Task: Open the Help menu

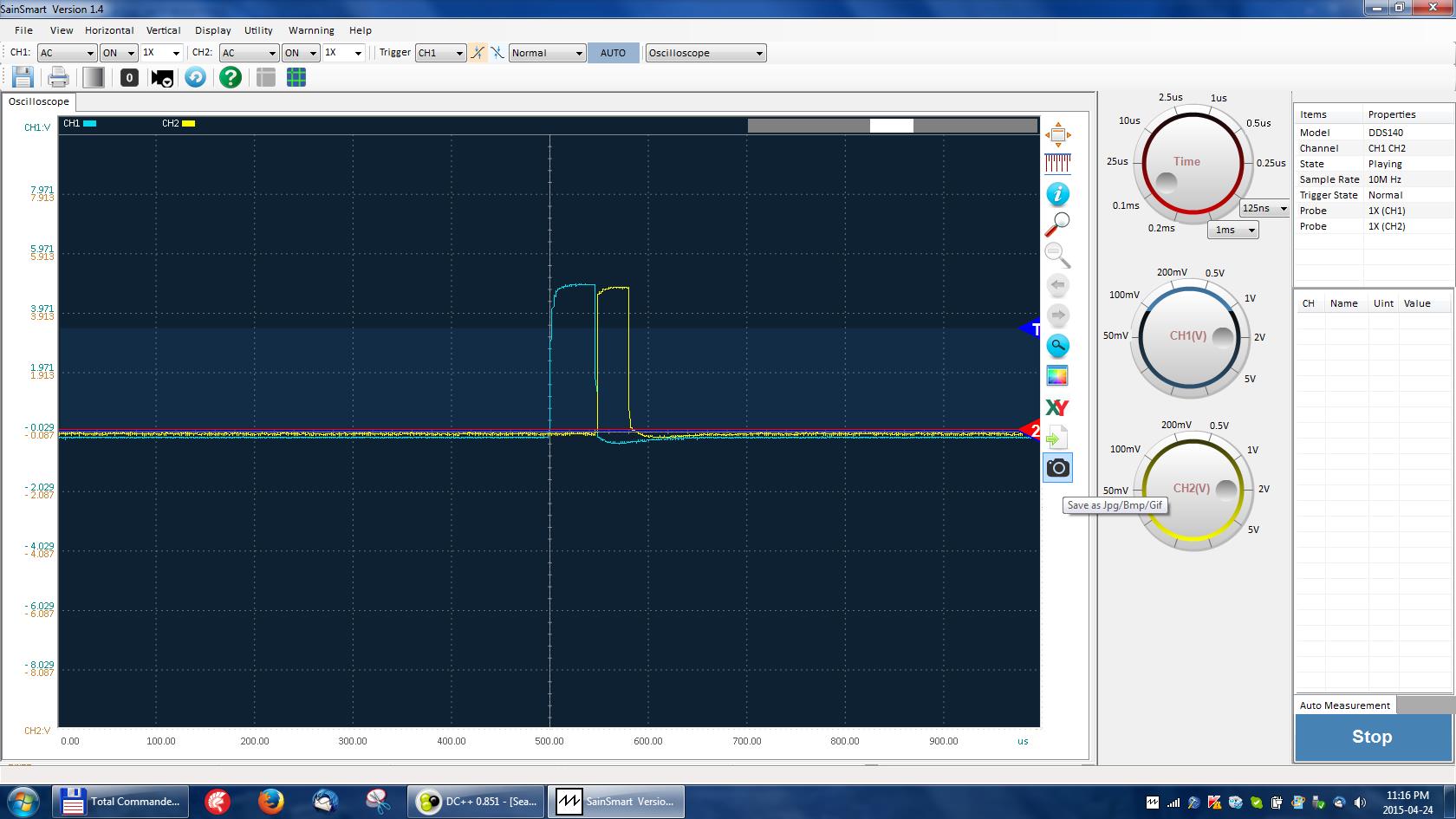Action: 361,30
